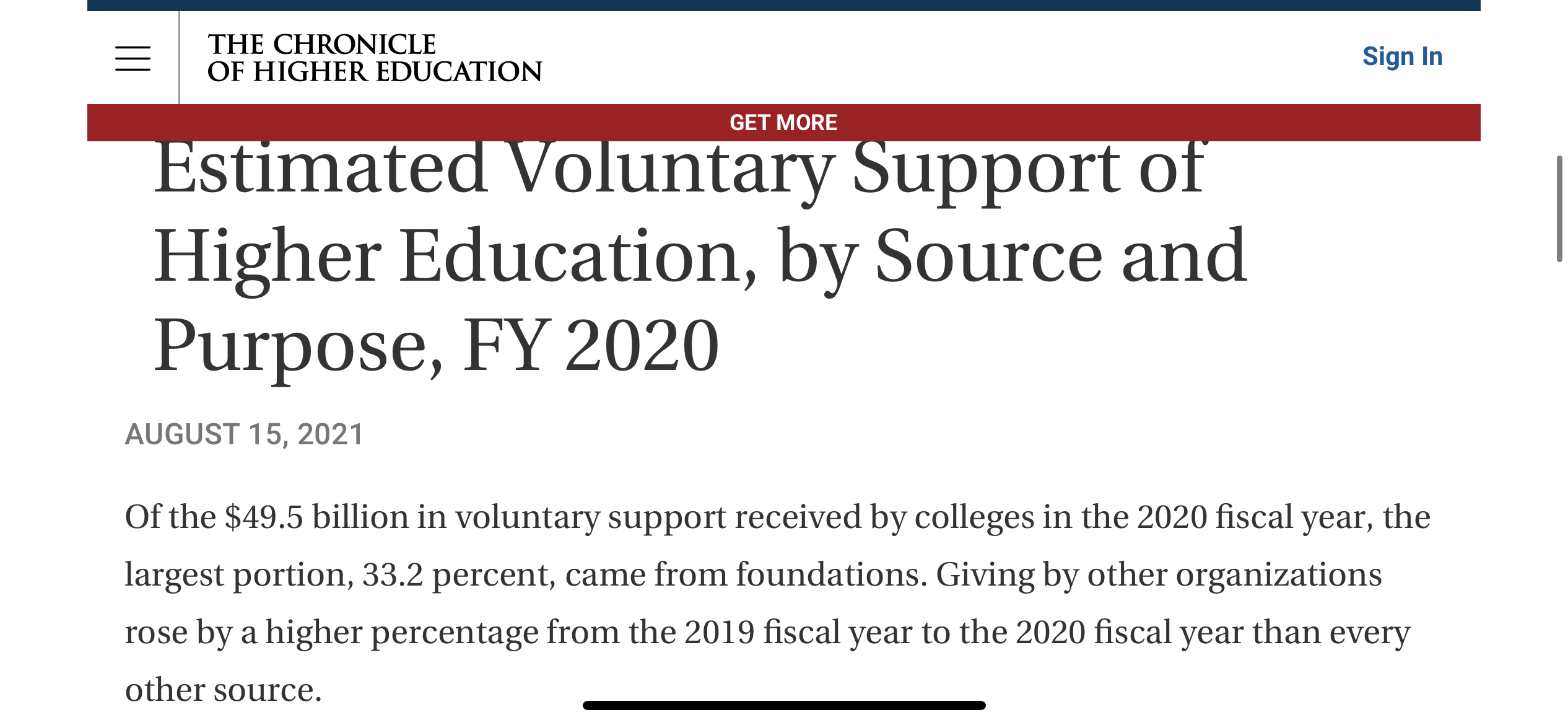This screenshot has height=725, width=1568.
Task: Click the word Source in the headline
Action: (x=988, y=255)
